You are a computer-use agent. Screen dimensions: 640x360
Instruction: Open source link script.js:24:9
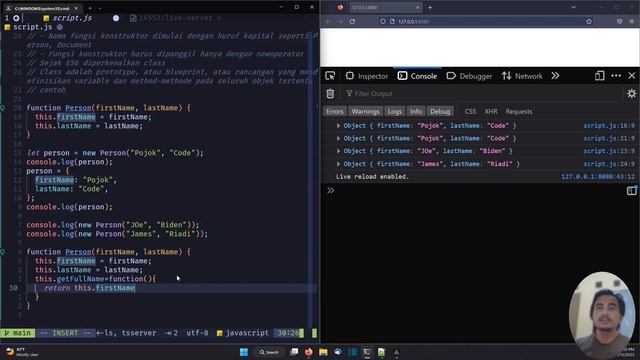point(609,164)
